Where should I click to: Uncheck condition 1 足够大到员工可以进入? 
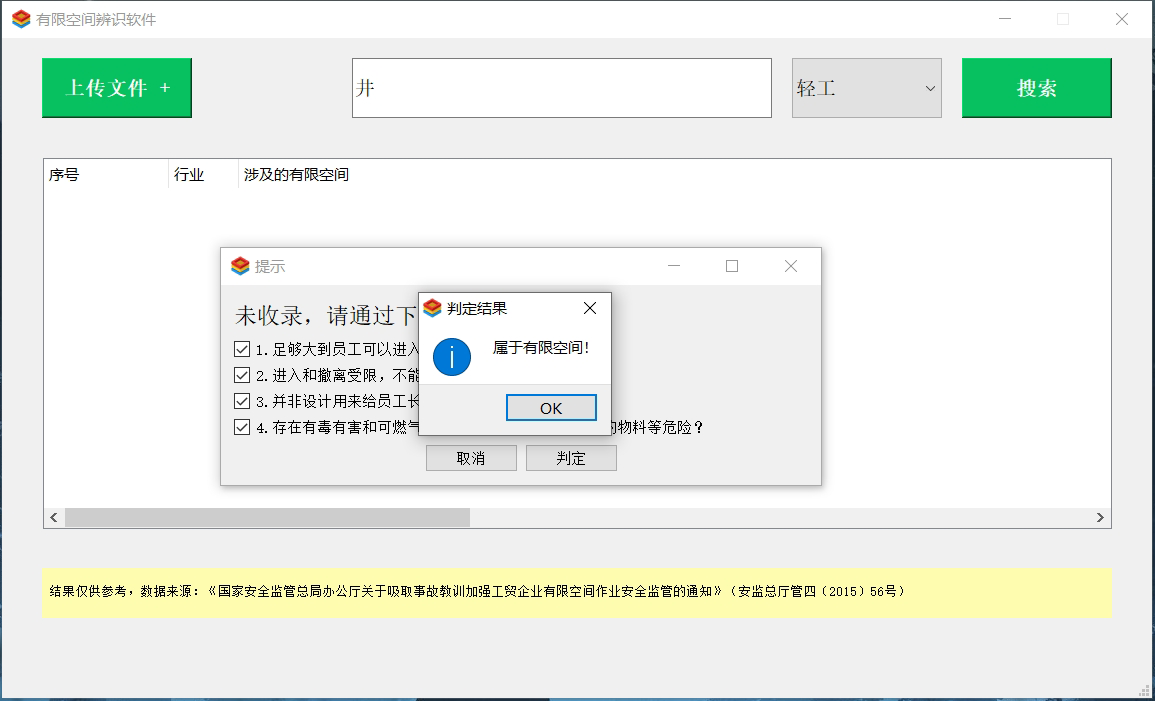click(x=242, y=348)
